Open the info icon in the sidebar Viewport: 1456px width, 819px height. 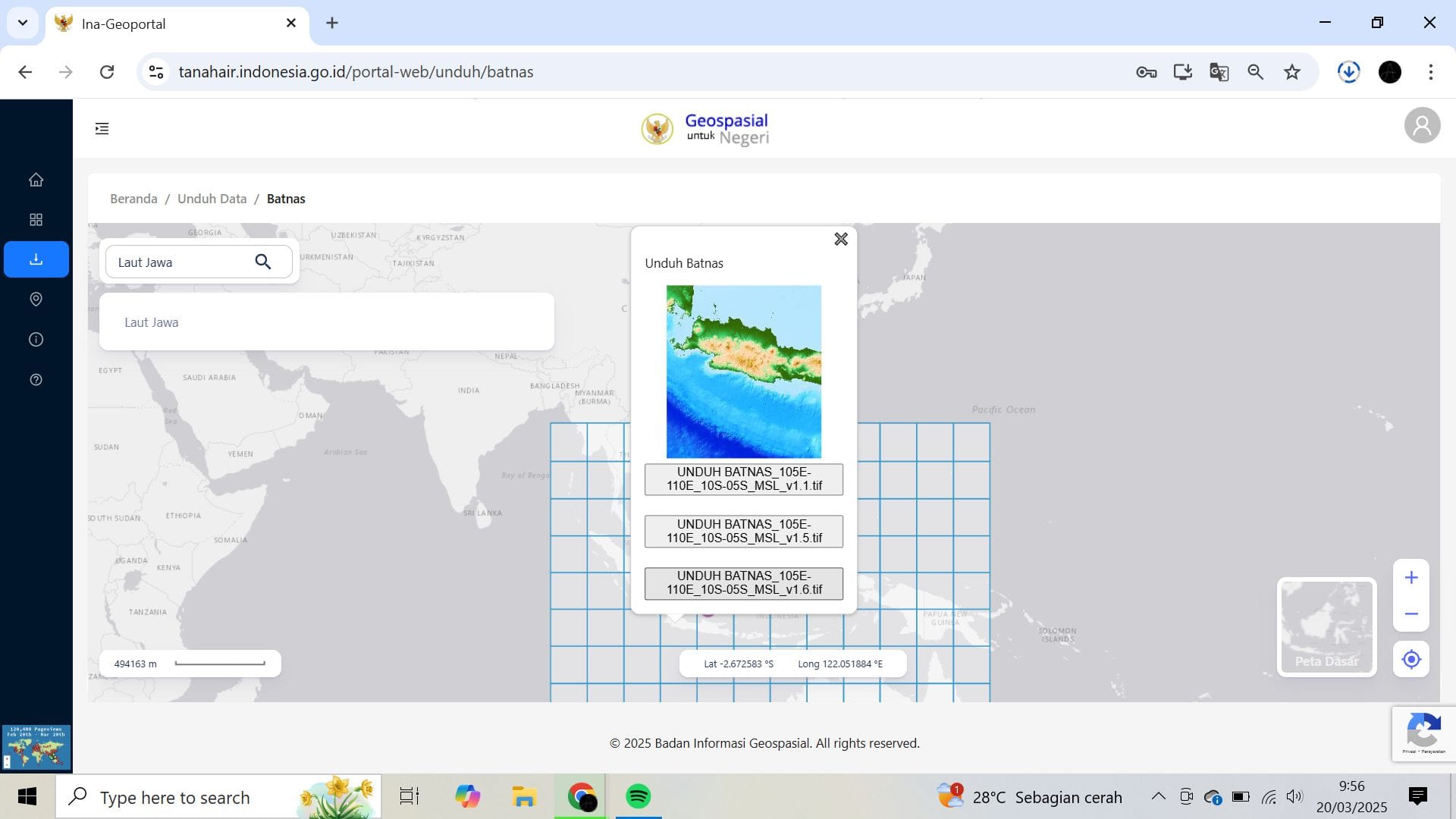[x=36, y=340]
